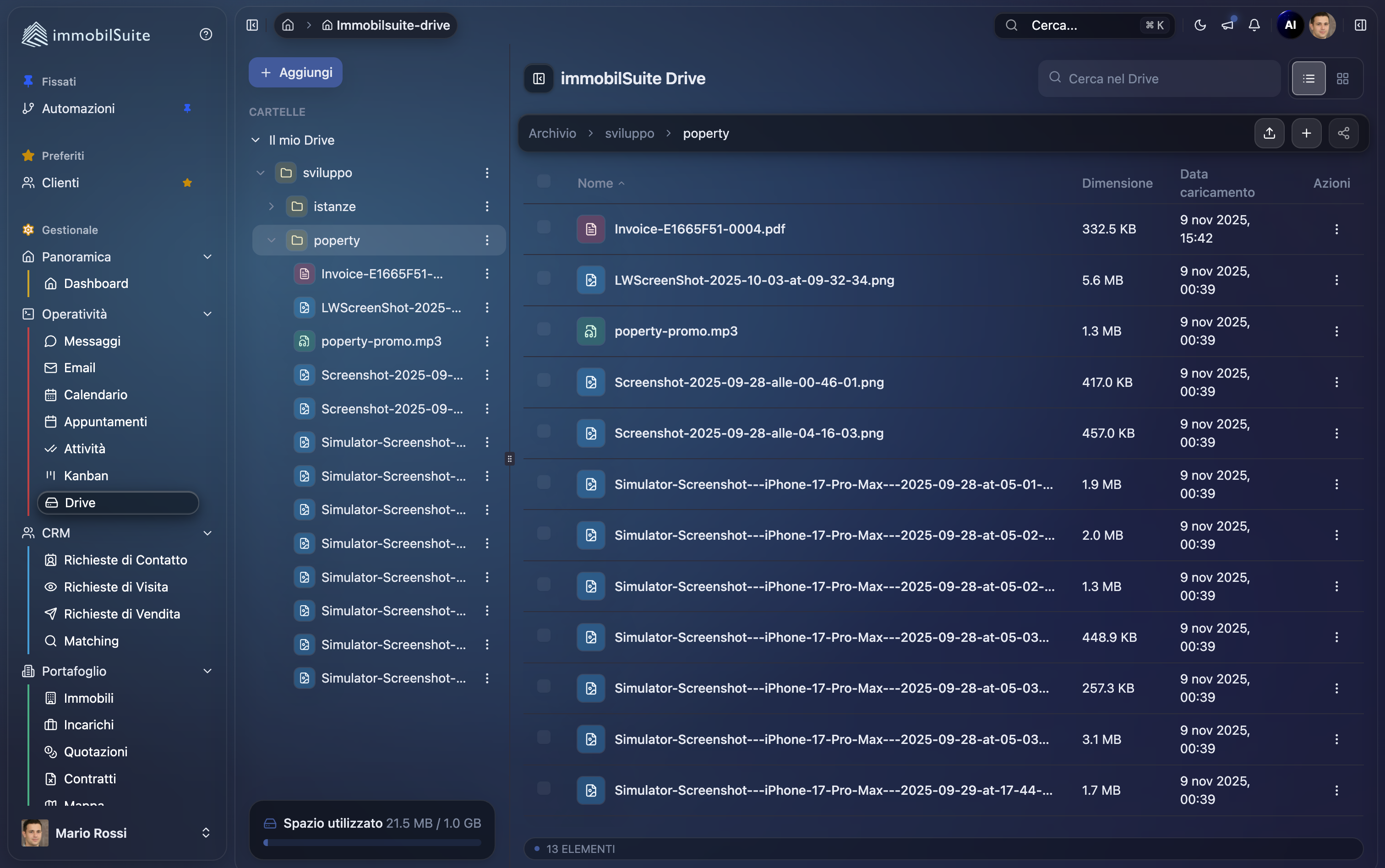The image size is (1385, 868).
Task: Expand the istanze folder in tree
Action: pos(272,206)
